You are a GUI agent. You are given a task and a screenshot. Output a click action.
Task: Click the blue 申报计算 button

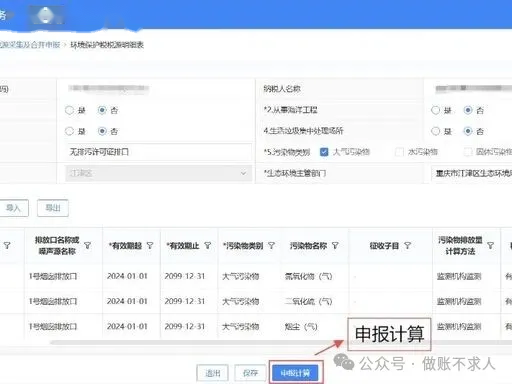pos(295,373)
